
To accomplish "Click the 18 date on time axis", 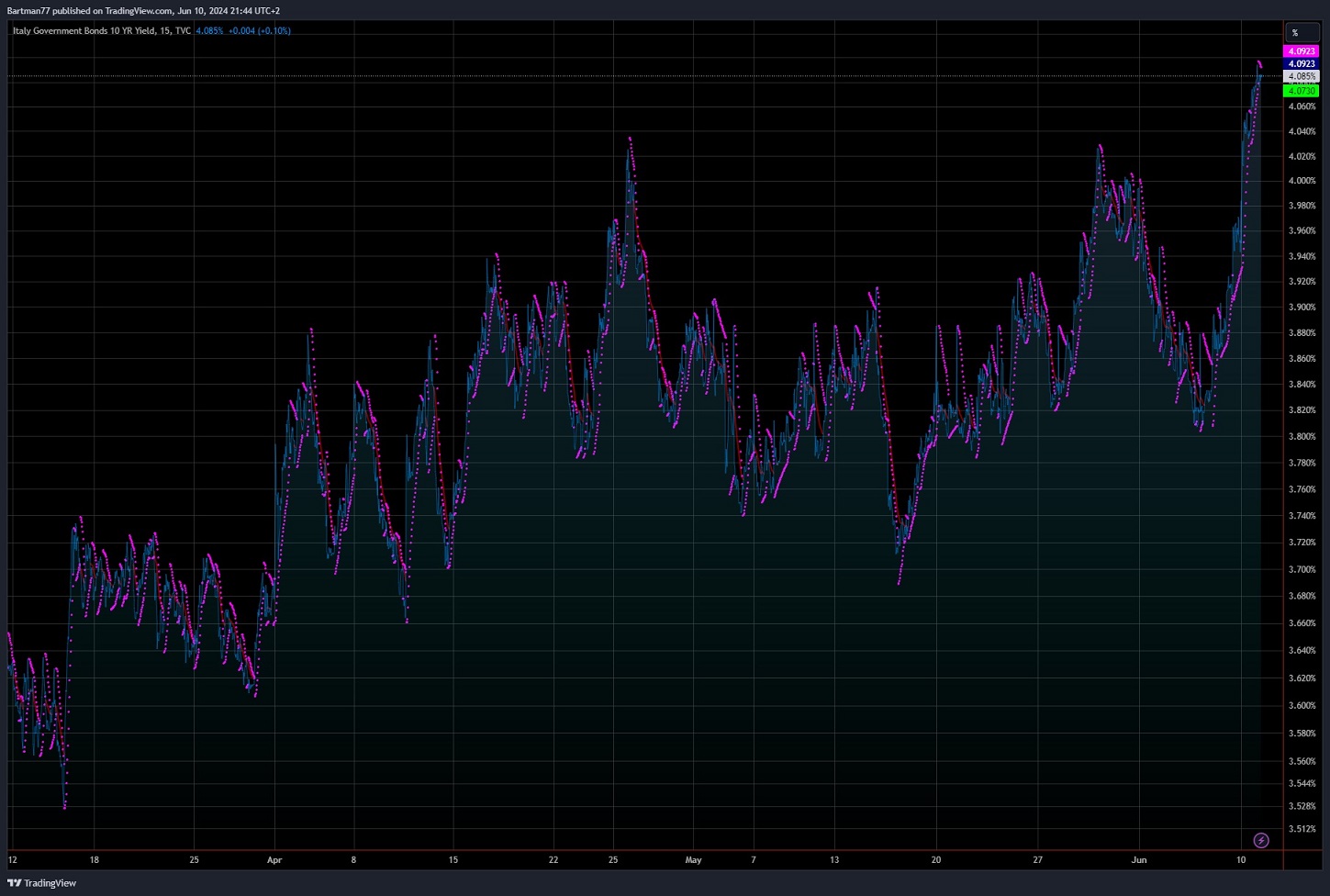I will [95, 860].
